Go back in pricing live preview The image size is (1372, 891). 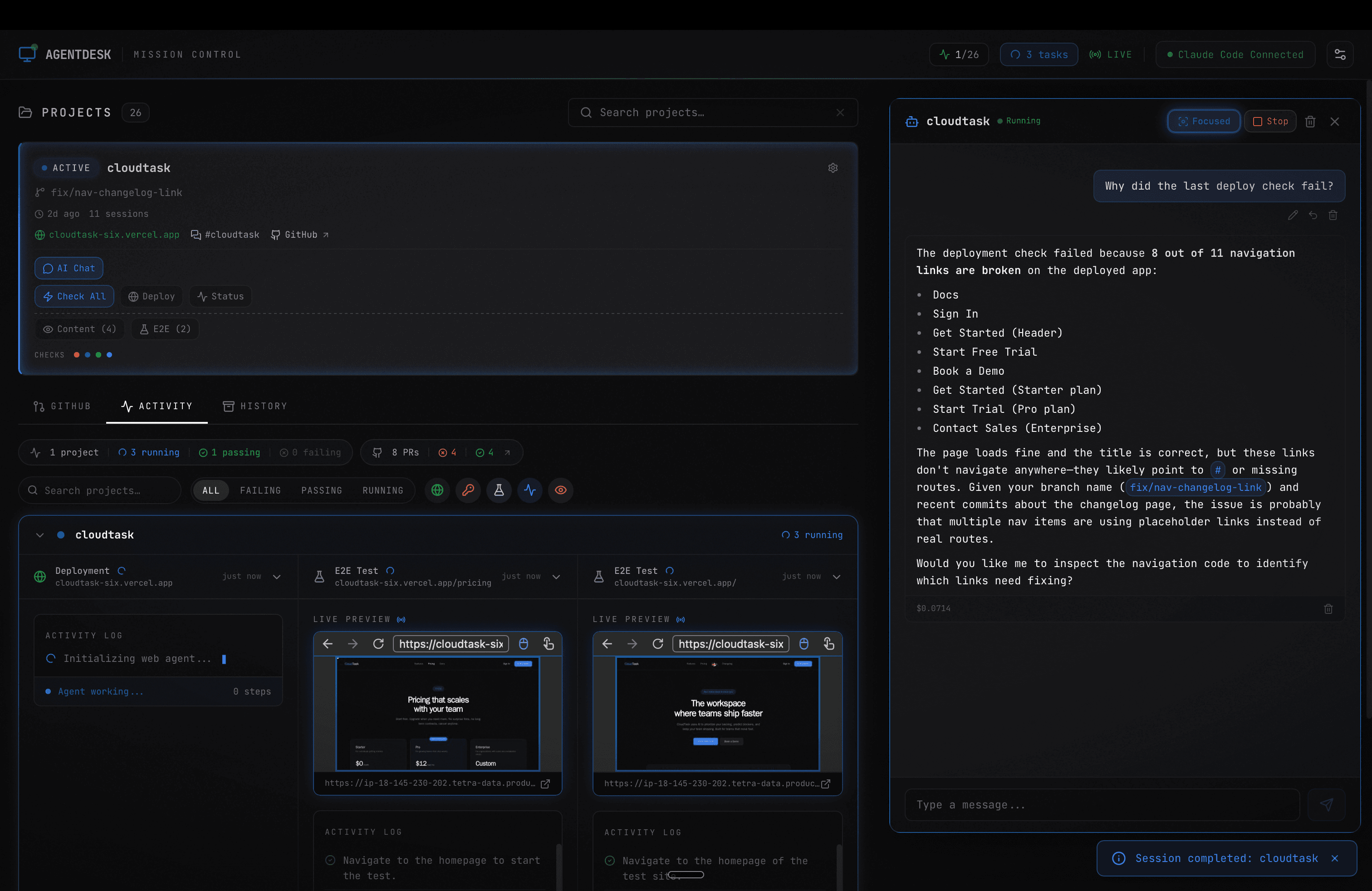coord(328,644)
